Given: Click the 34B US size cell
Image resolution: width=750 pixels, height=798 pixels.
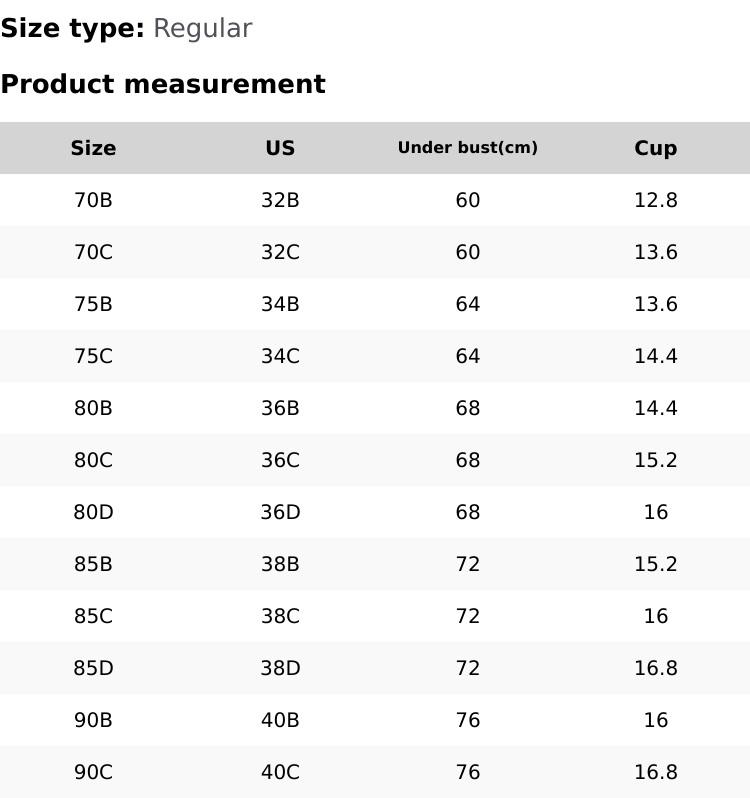Looking at the screenshot, I should 280,304.
